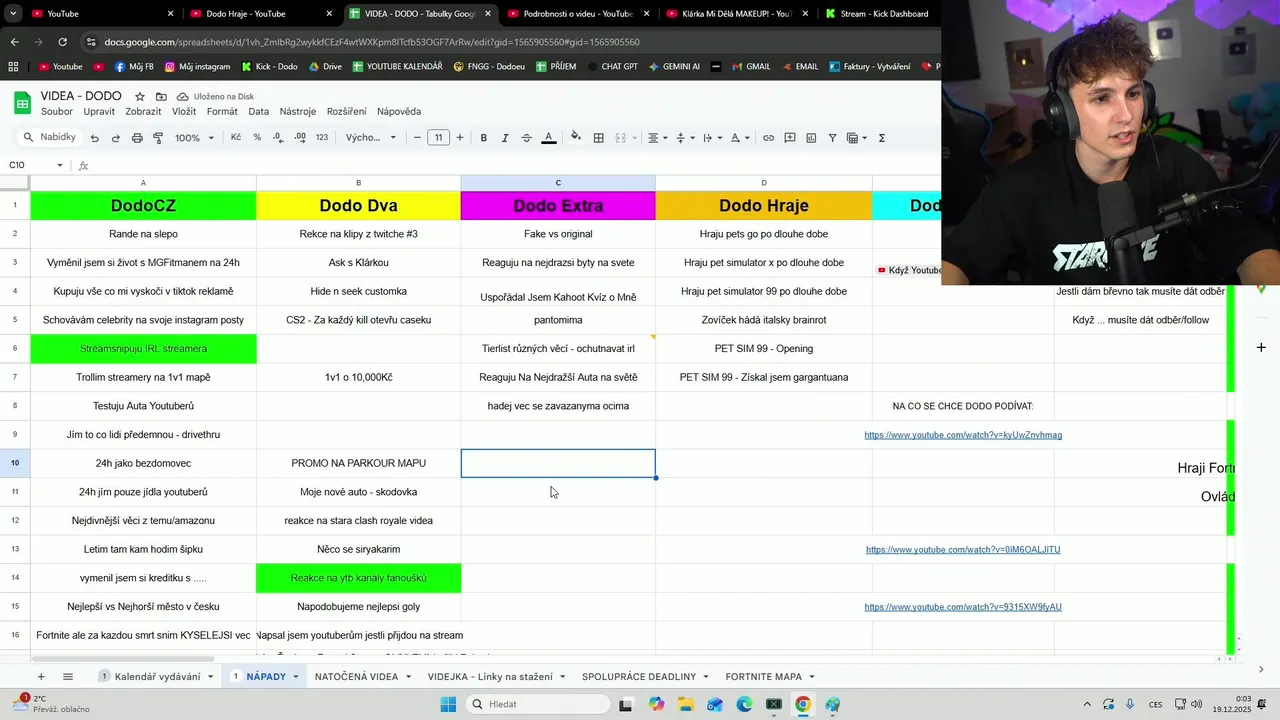1280x720 pixels.
Task: Click the Undo icon in toolbar
Action: 95,138
